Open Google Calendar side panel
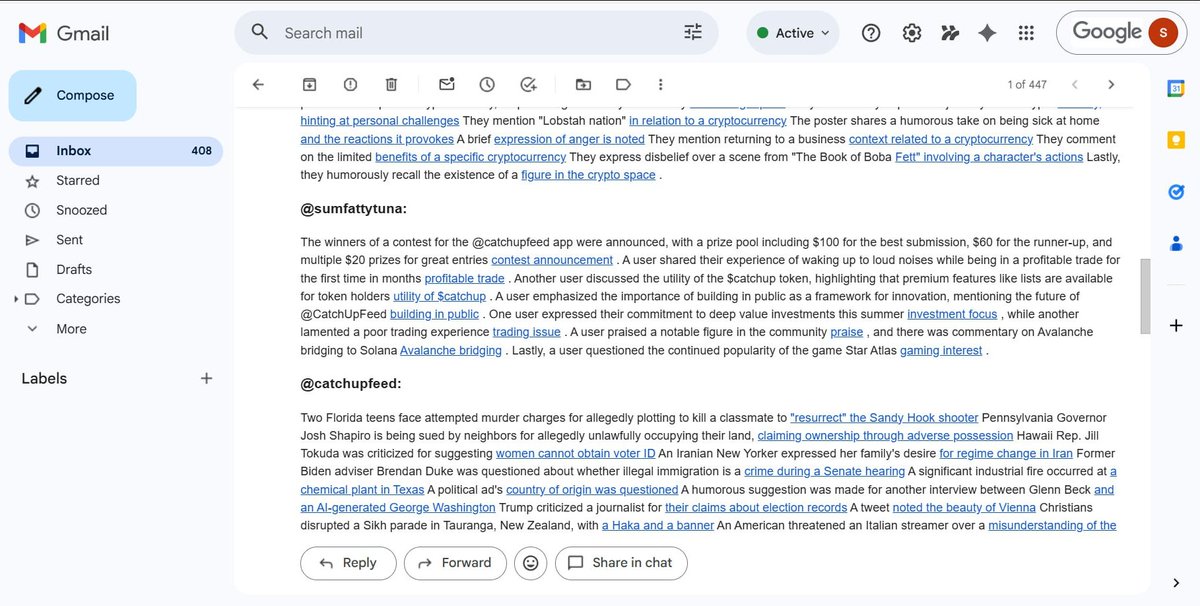1200x606 pixels. 1176,88
